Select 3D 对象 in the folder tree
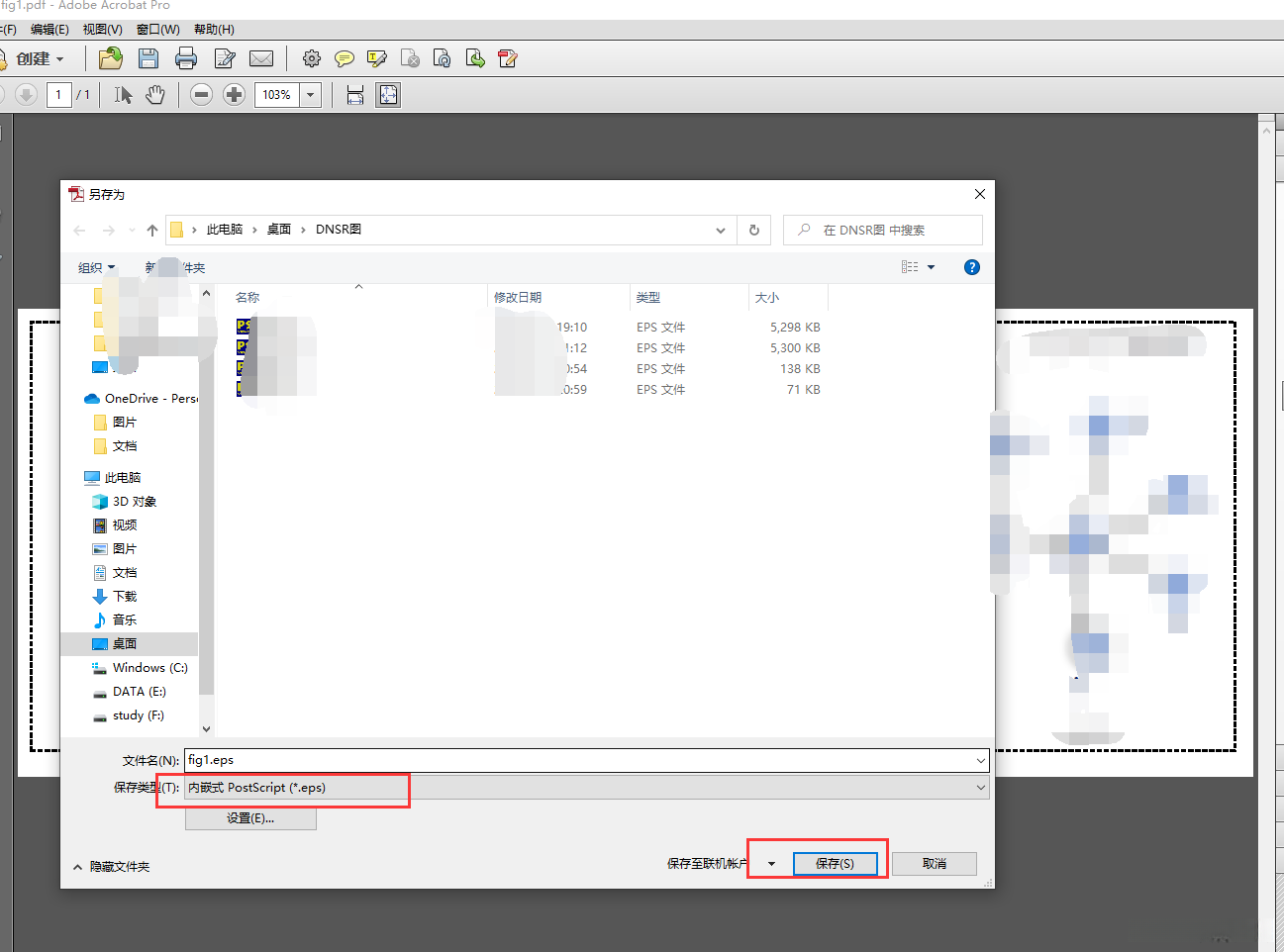Viewport: 1284px width, 952px height. pyautogui.click(x=125, y=502)
